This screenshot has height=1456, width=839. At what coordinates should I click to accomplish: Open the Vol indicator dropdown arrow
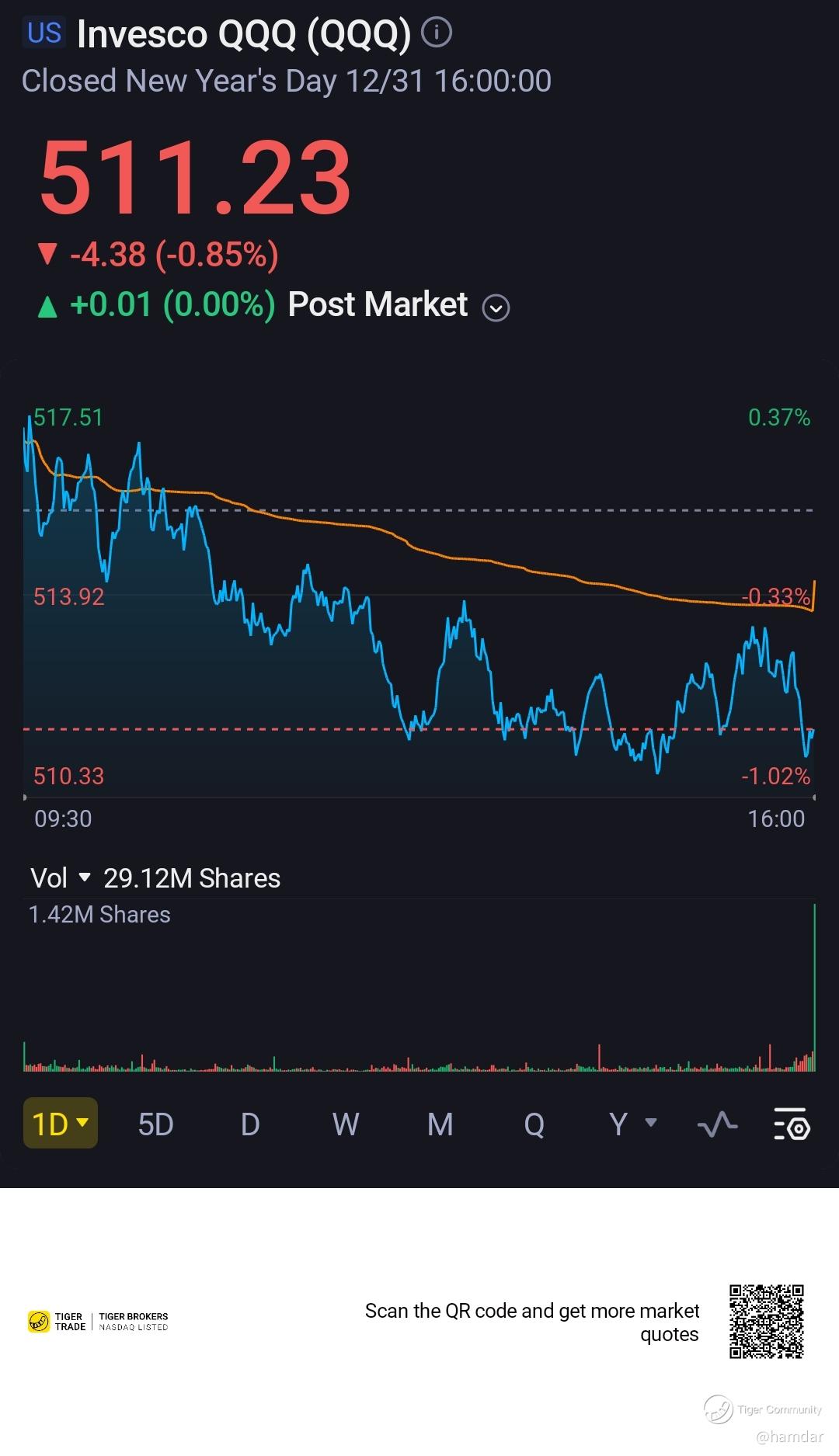(85, 878)
